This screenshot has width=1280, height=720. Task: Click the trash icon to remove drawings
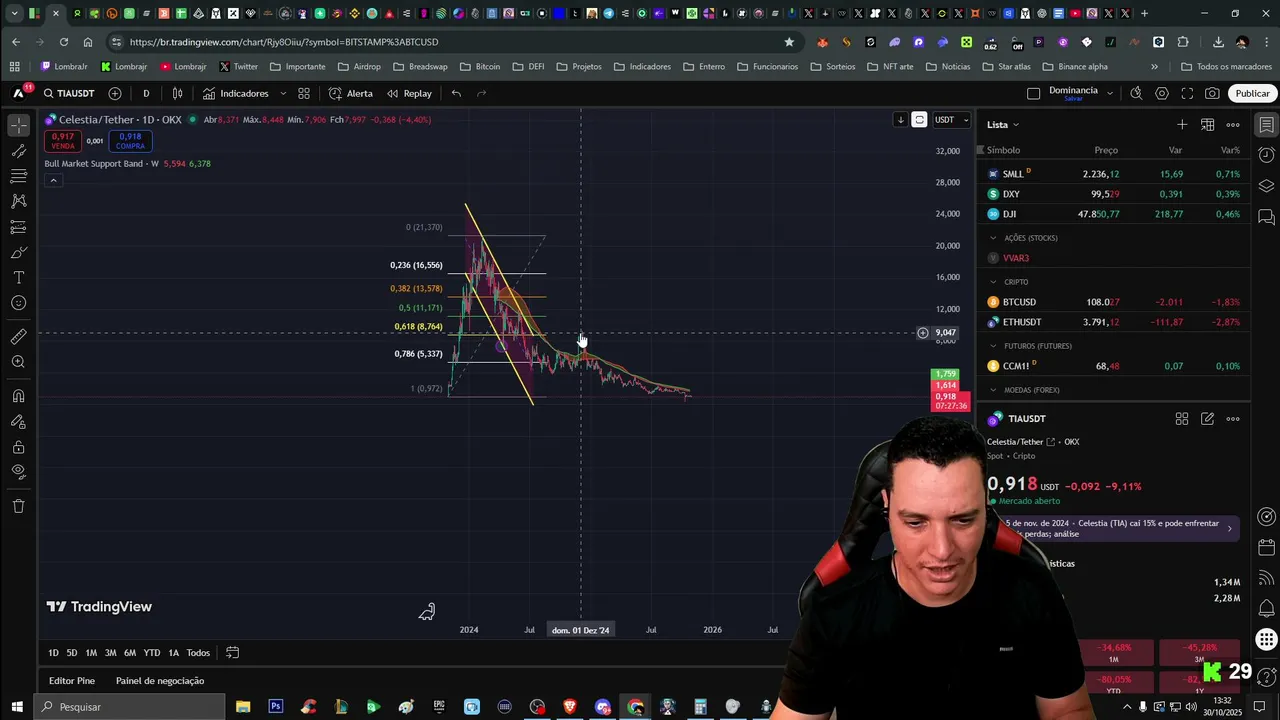(x=18, y=506)
